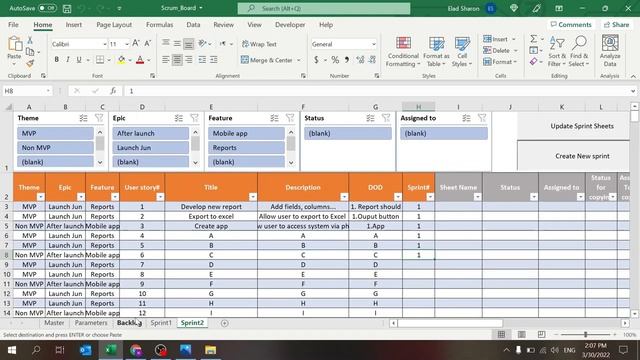The image size is (640, 360).
Task: Click the Borders icon
Action: (x=100, y=60)
